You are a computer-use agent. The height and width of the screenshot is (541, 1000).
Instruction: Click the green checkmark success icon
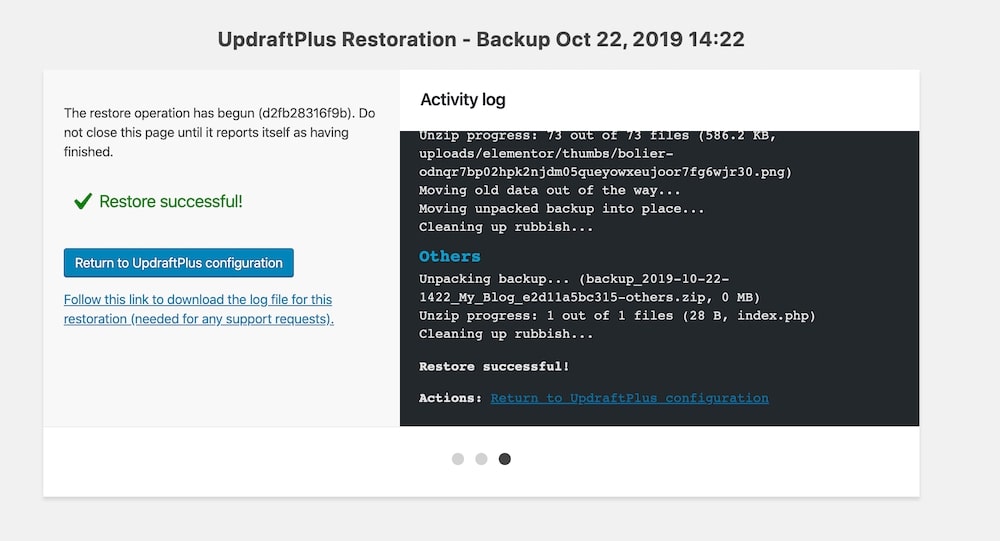tap(83, 202)
